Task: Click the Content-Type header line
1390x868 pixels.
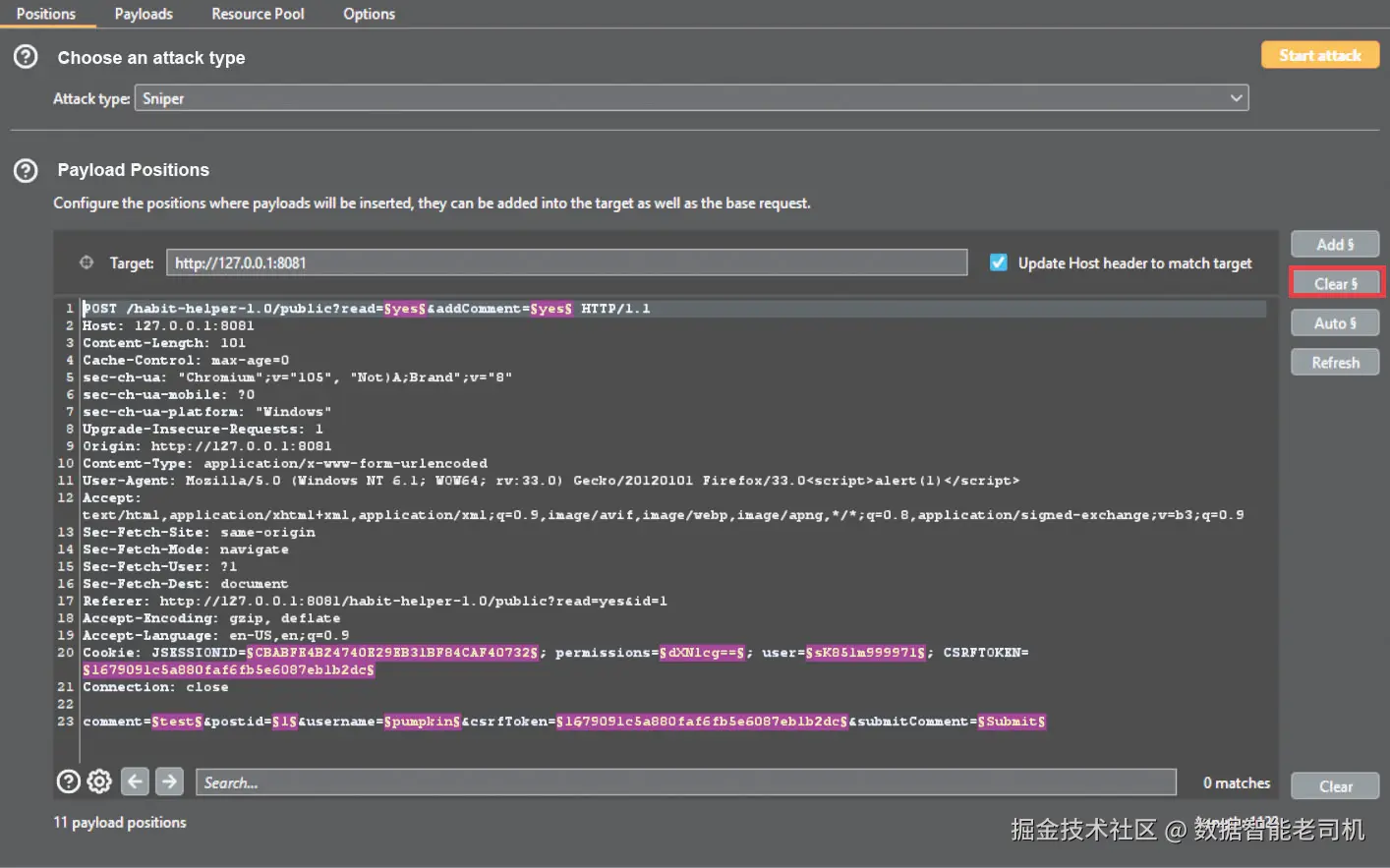Action: coord(285,463)
